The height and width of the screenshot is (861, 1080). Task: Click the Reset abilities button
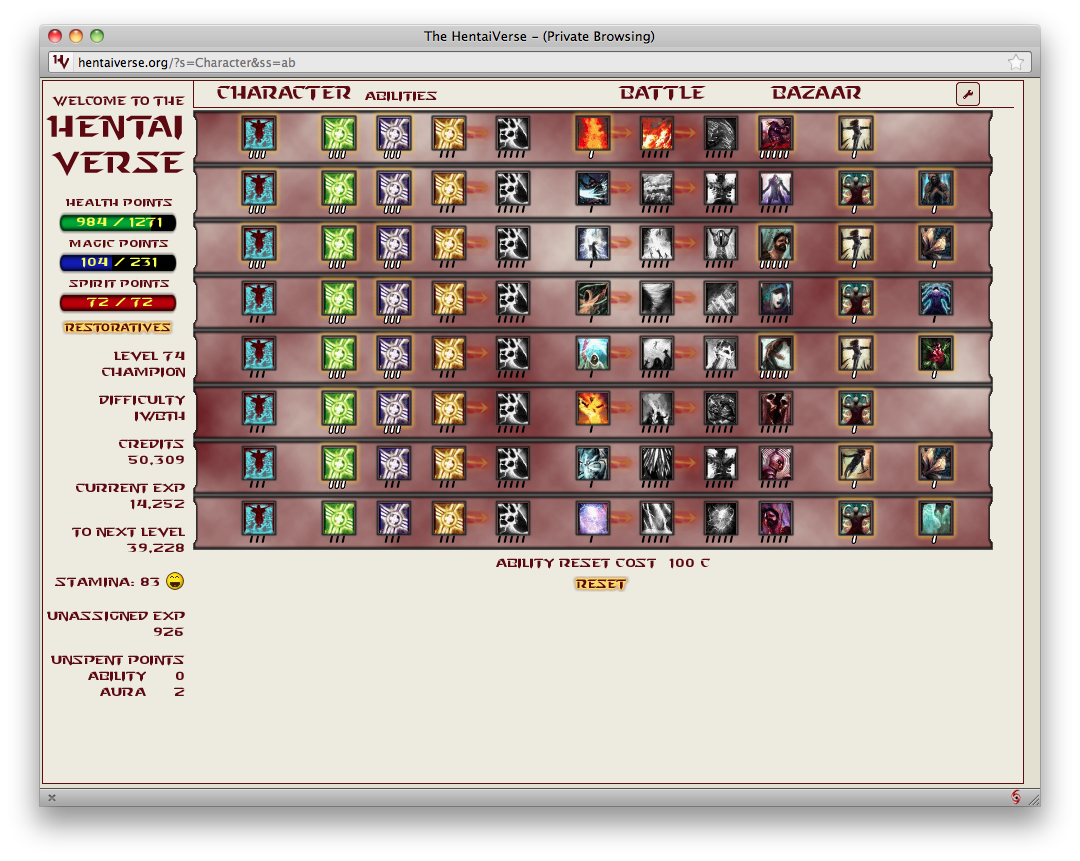pyautogui.click(x=601, y=584)
